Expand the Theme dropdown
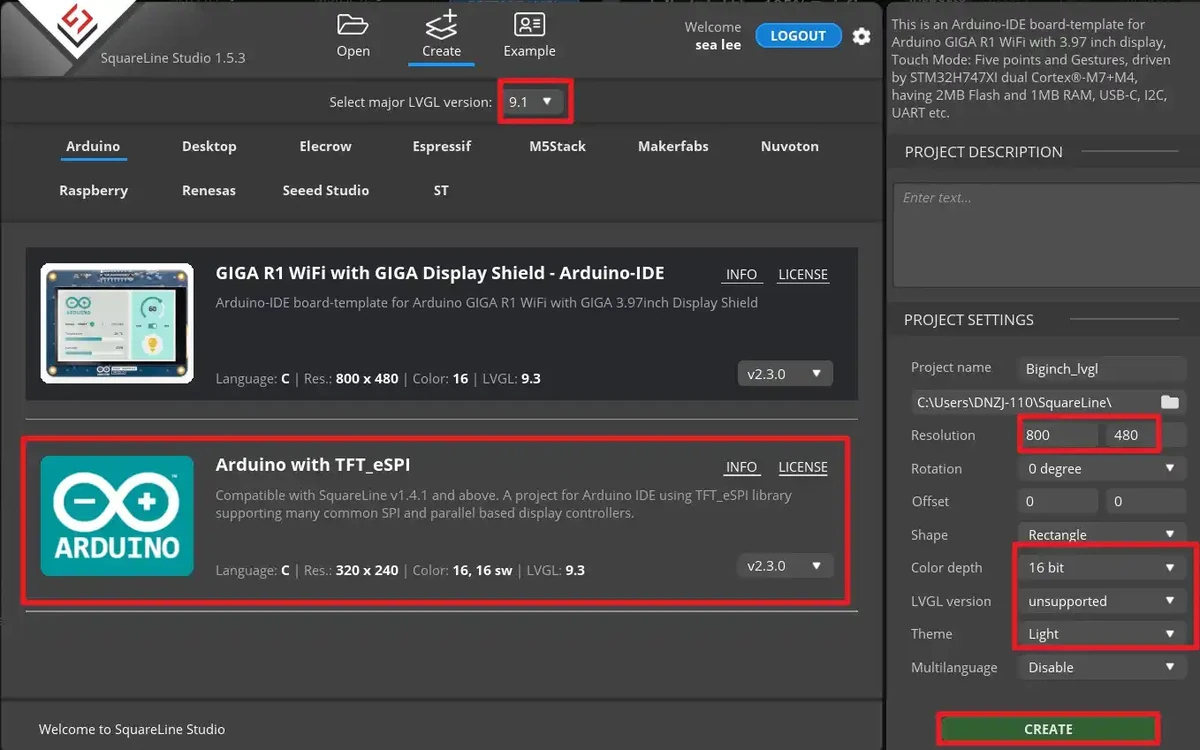Viewport: 1200px width, 750px height. tap(1101, 634)
